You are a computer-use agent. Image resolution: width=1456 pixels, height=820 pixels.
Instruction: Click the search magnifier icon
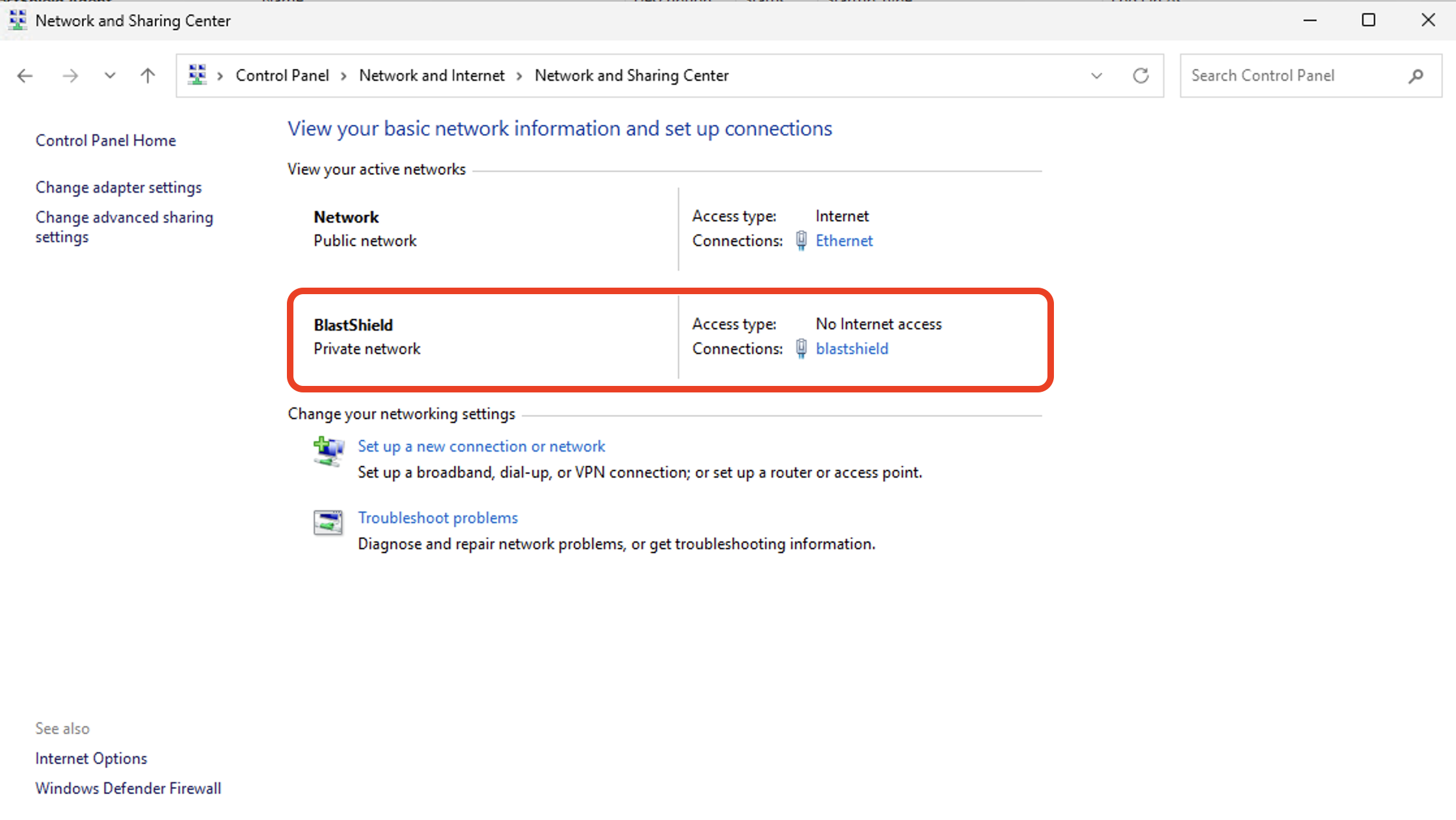[1416, 76]
